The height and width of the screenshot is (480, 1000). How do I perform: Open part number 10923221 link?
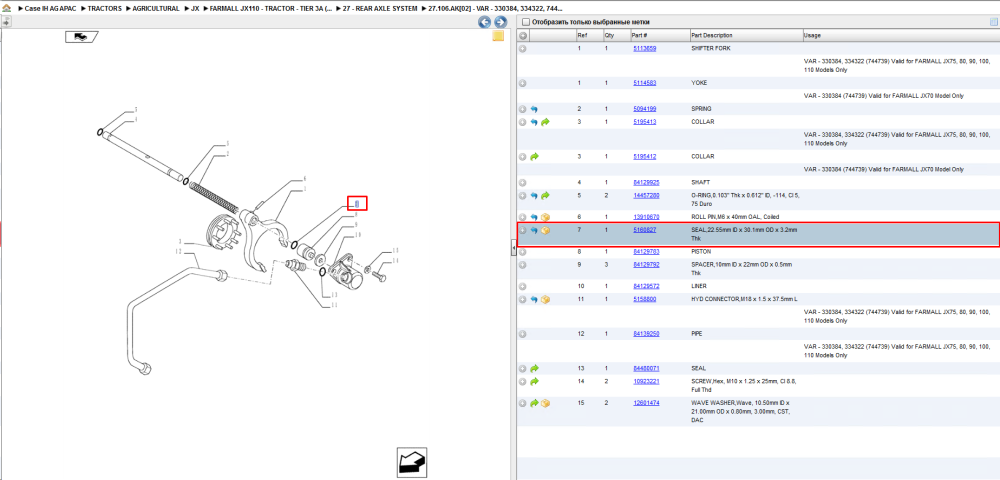pyautogui.click(x=646, y=381)
